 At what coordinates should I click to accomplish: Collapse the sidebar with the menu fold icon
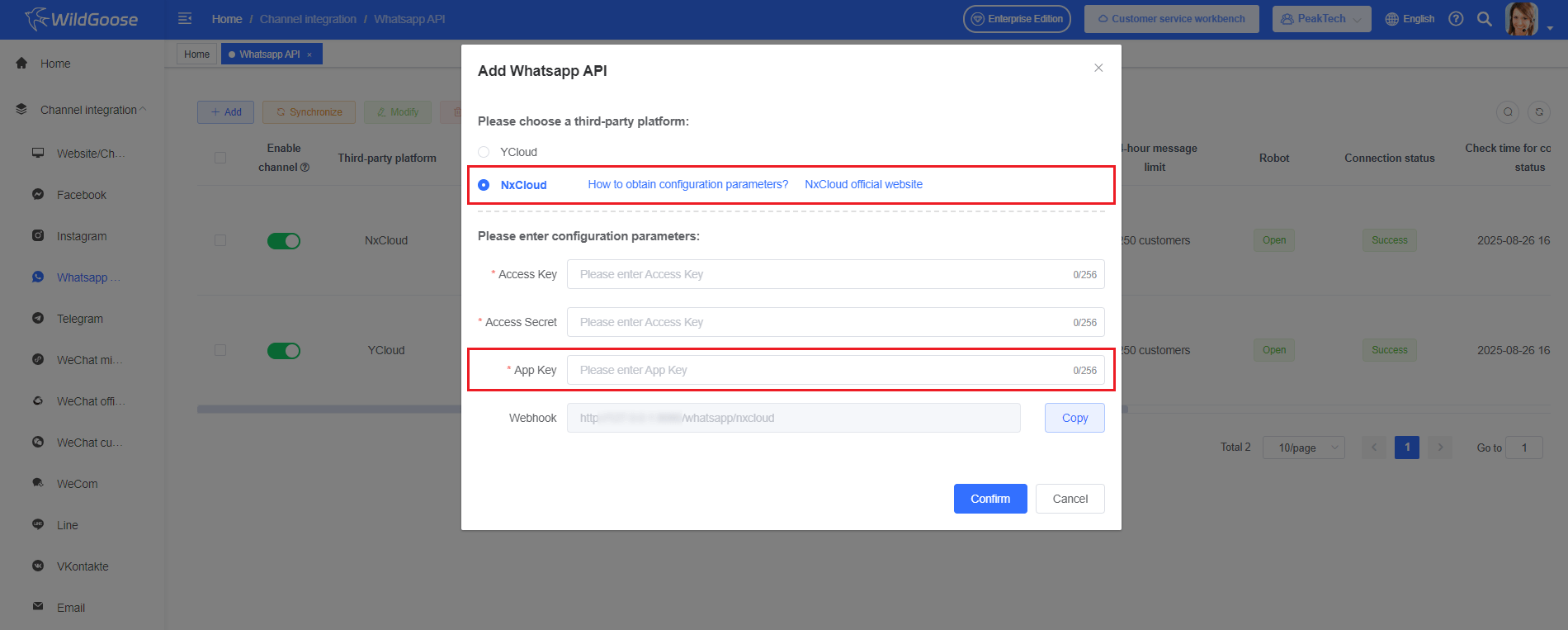click(x=185, y=18)
